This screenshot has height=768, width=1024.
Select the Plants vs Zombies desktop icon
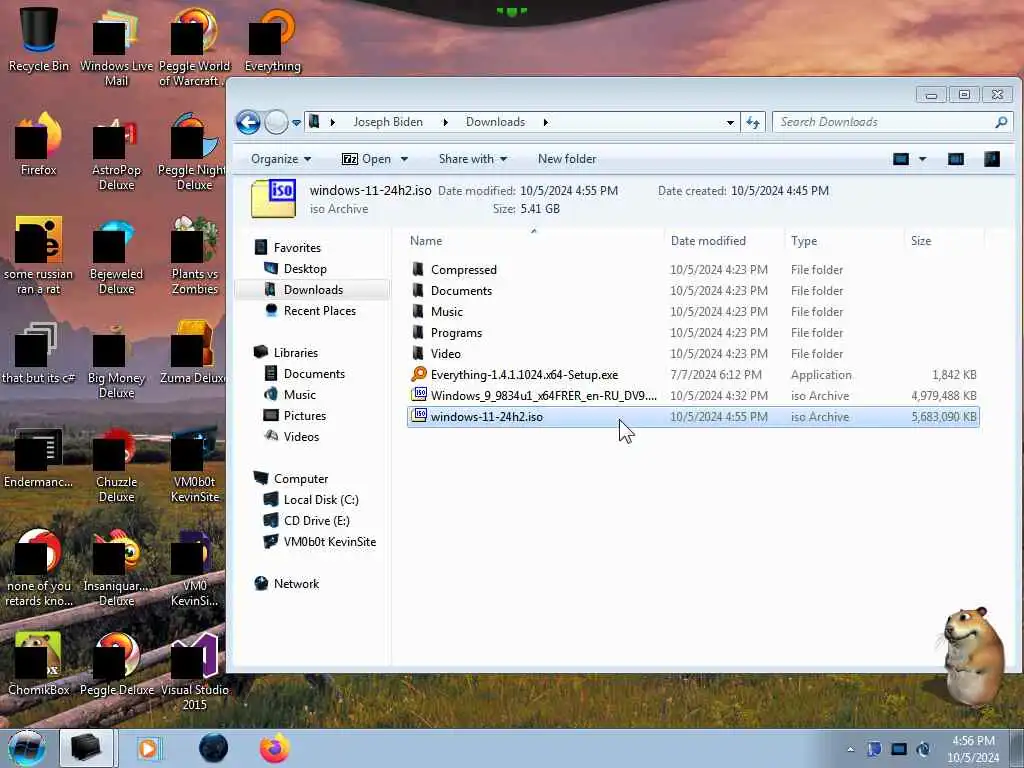pyautogui.click(x=195, y=256)
